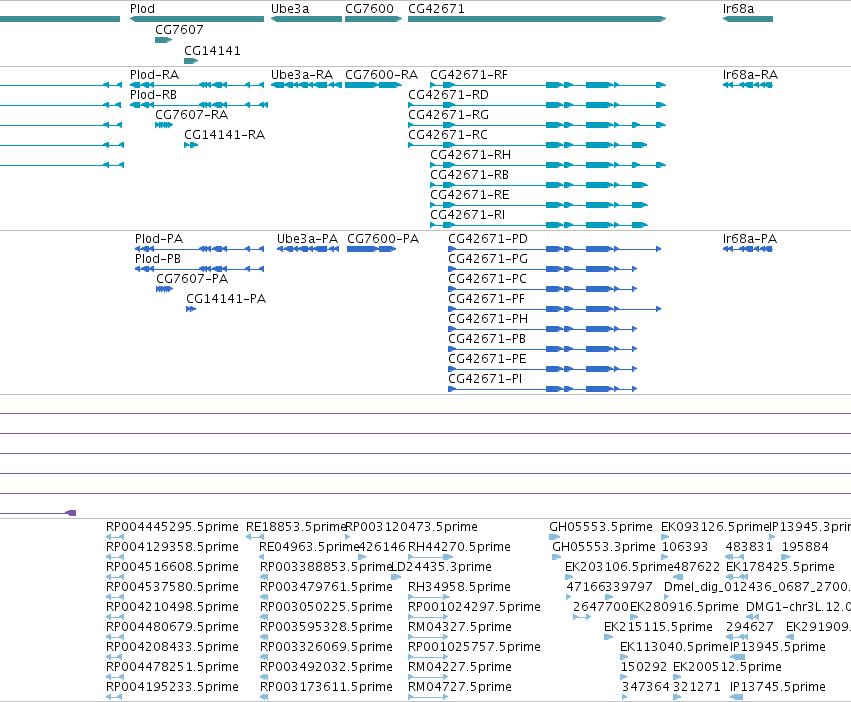Click the CG7607 gene label
This screenshot has height=702, width=851.
pos(179,29)
